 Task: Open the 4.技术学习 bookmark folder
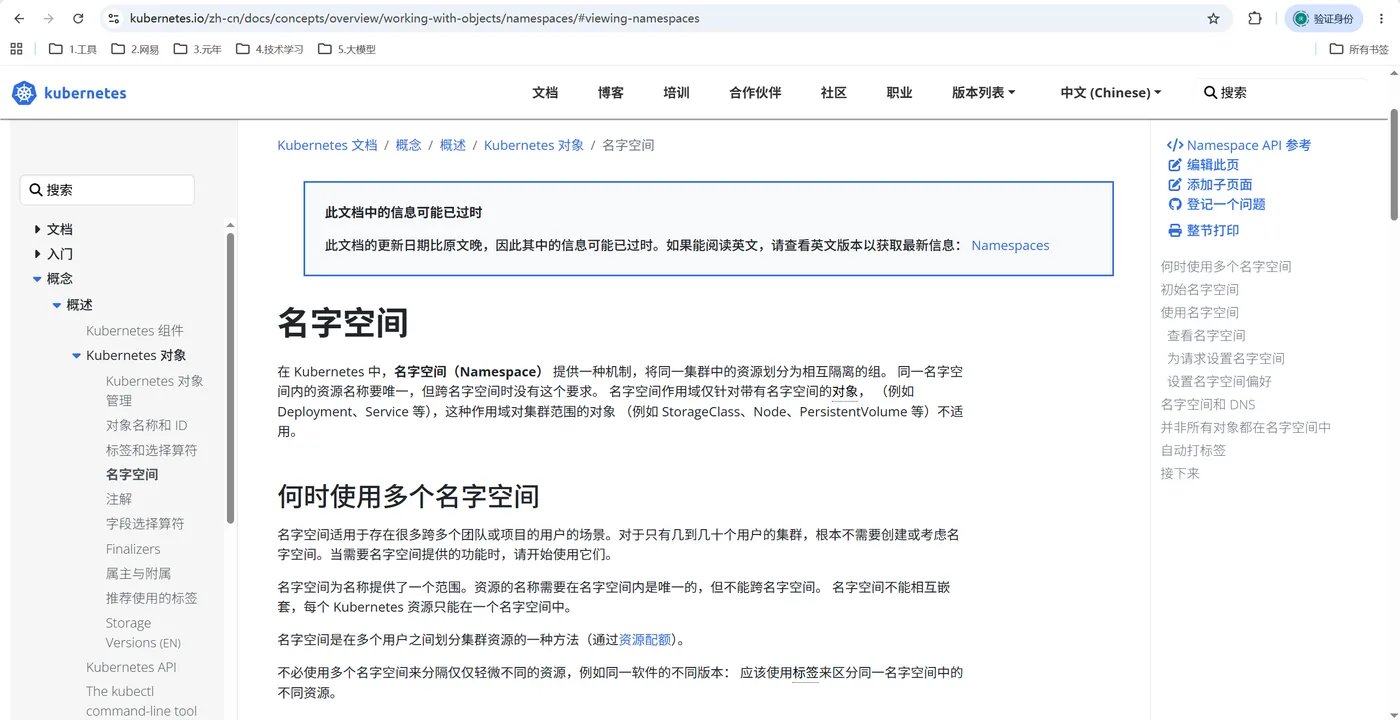tap(269, 49)
